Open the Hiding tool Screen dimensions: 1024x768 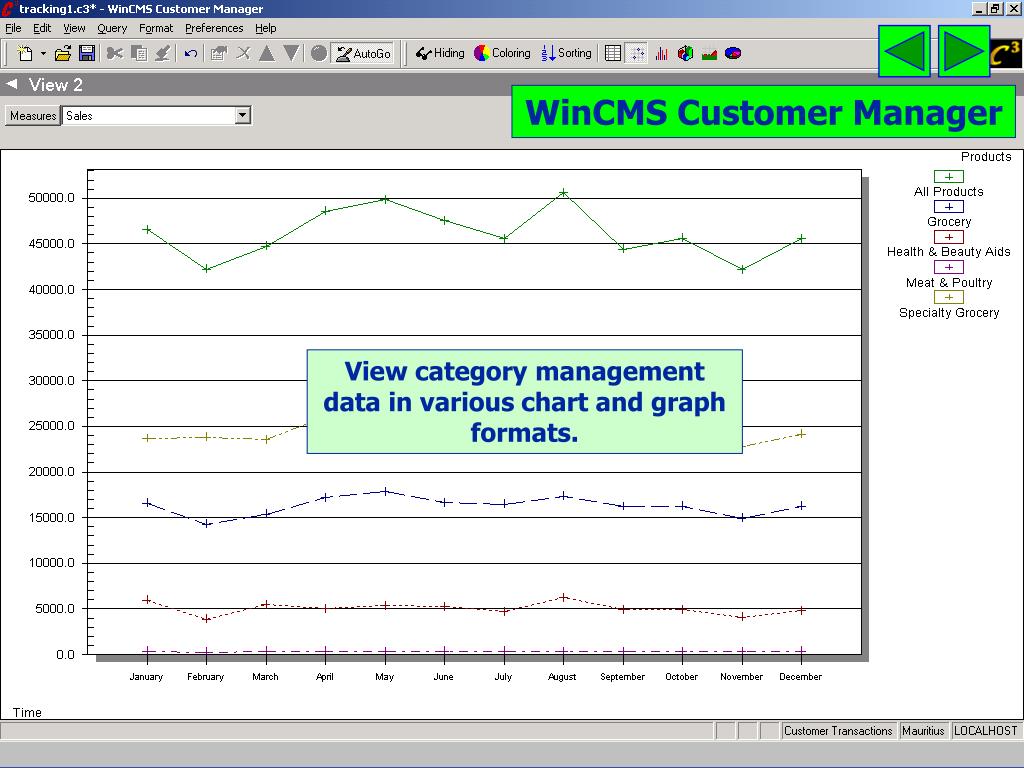[440, 54]
